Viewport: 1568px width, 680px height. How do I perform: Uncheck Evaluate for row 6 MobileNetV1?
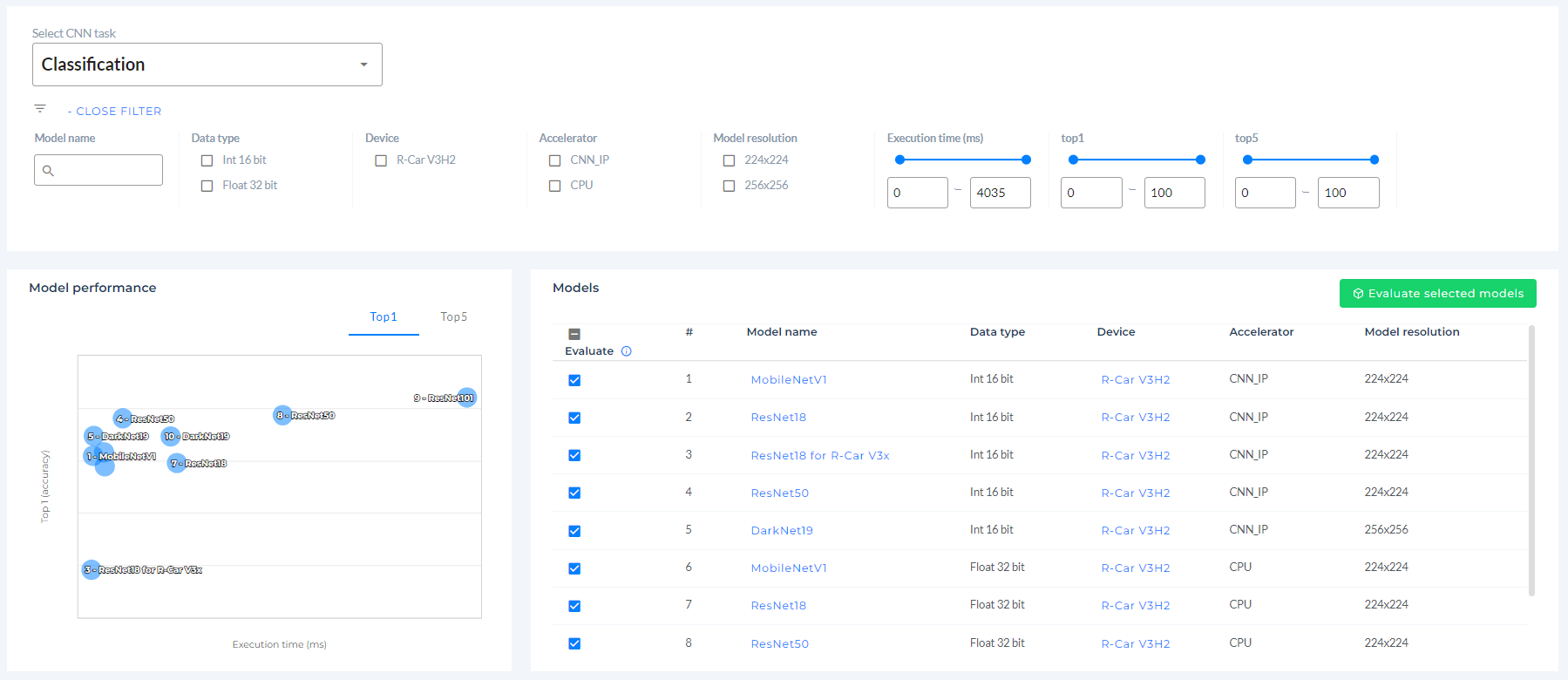click(x=574, y=568)
